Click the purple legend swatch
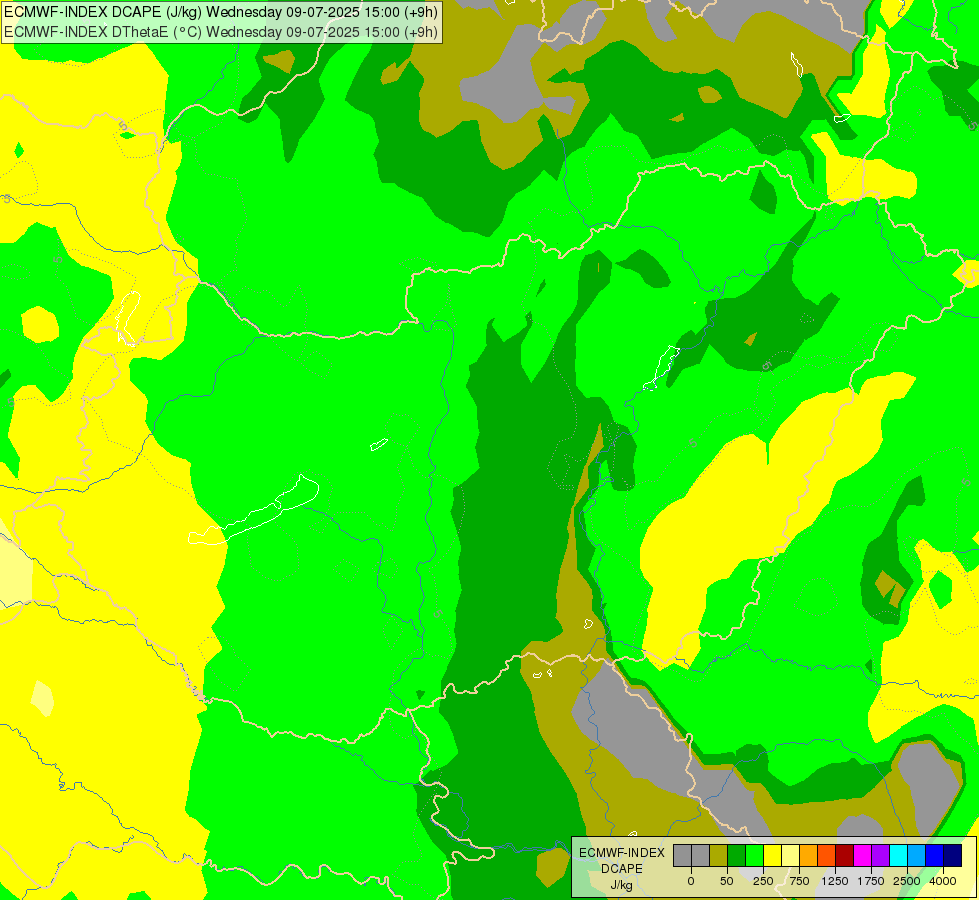The image size is (979, 900). [880, 855]
